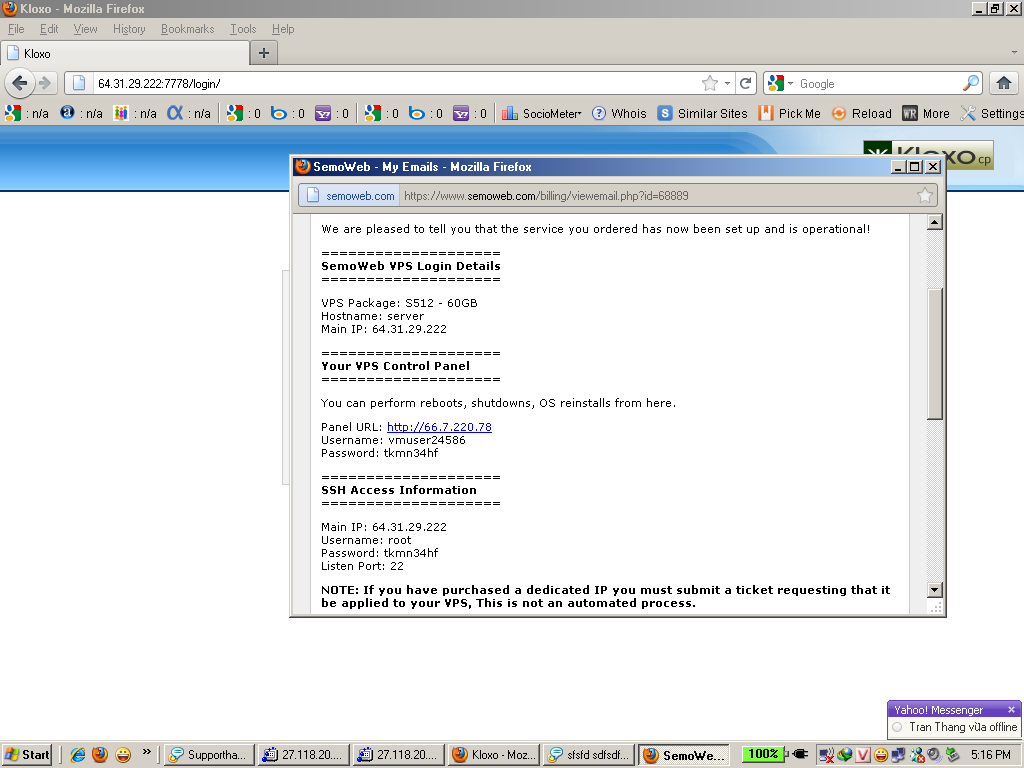Click the Username vmuser24586 text line
The image size is (1024, 768).
click(x=393, y=440)
